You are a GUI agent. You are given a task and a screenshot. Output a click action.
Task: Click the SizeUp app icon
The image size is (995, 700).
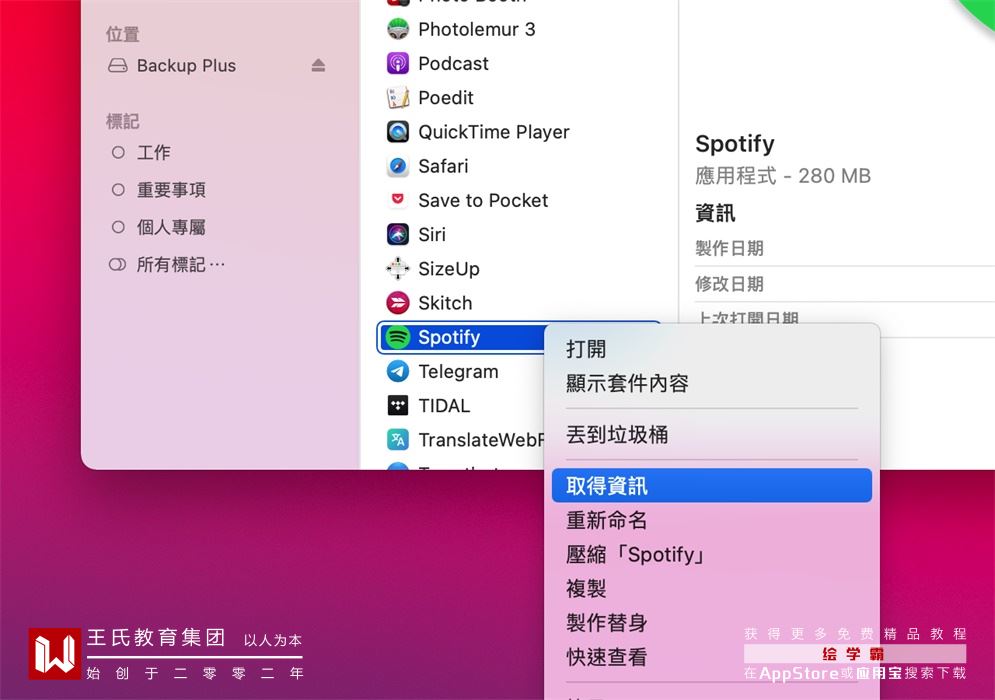pos(398,269)
